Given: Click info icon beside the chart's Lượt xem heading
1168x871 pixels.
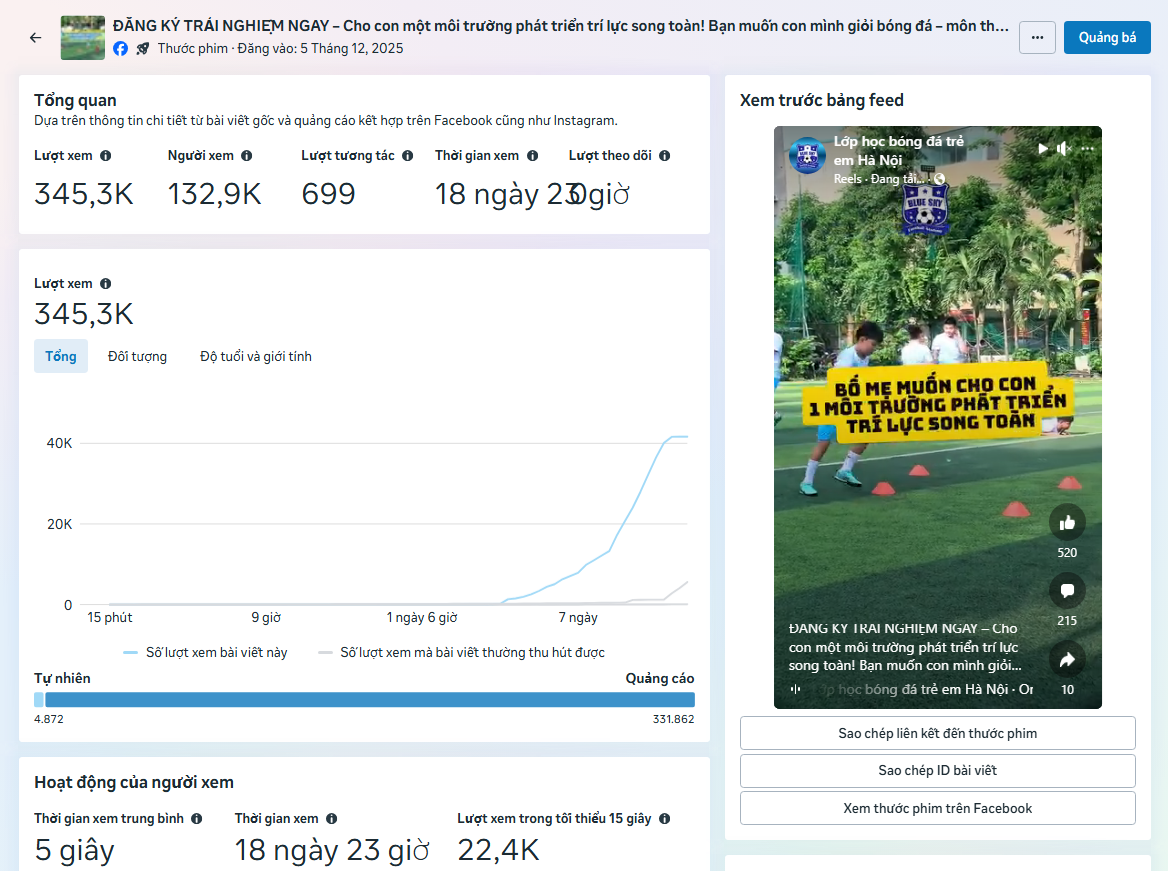Looking at the screenshot, I should click(x=106, y=284).
